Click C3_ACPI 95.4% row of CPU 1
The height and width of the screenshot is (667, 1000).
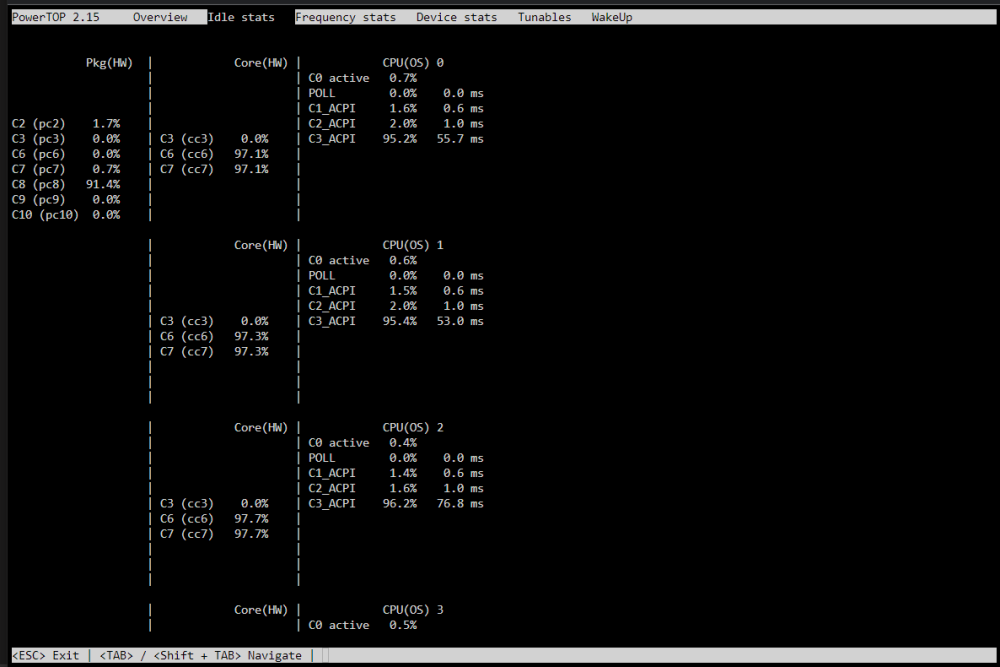click(x=395, y=321)
